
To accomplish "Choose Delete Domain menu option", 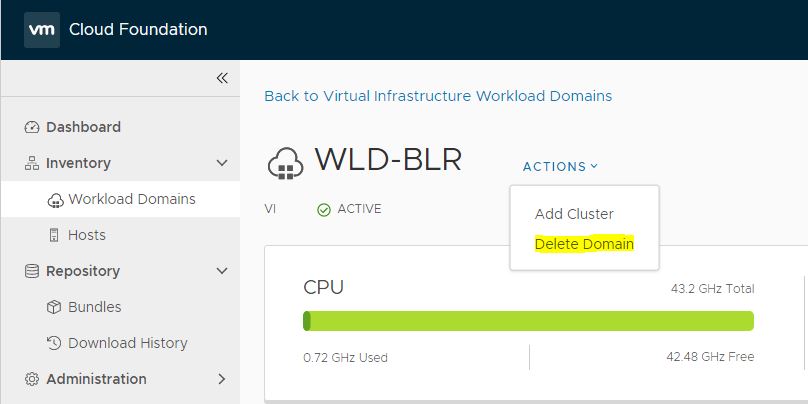I will click(x=584, y=244).
